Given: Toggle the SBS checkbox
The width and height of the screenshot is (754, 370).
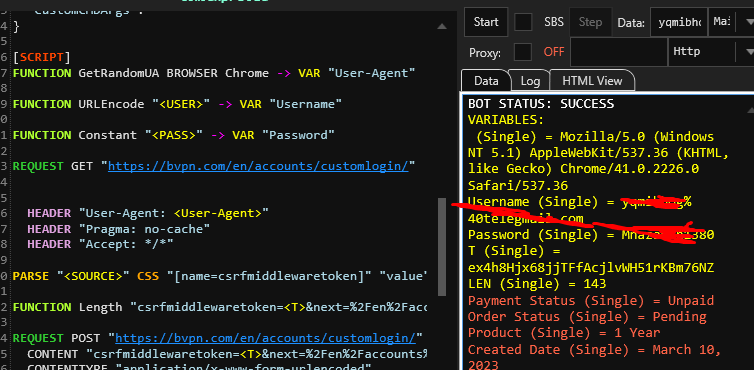Looking at the screenshot, I should pos(523,22).
